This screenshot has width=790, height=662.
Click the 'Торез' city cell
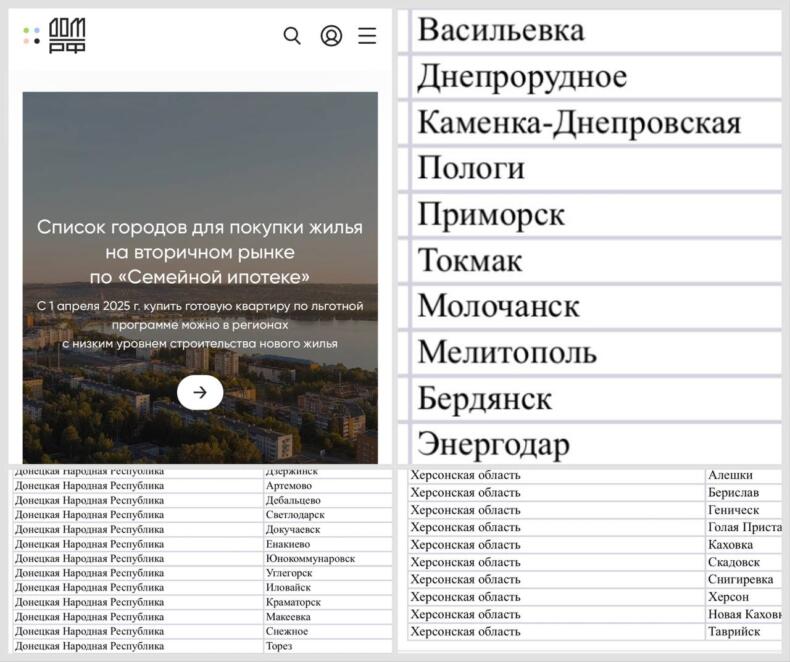coord(328,646)
